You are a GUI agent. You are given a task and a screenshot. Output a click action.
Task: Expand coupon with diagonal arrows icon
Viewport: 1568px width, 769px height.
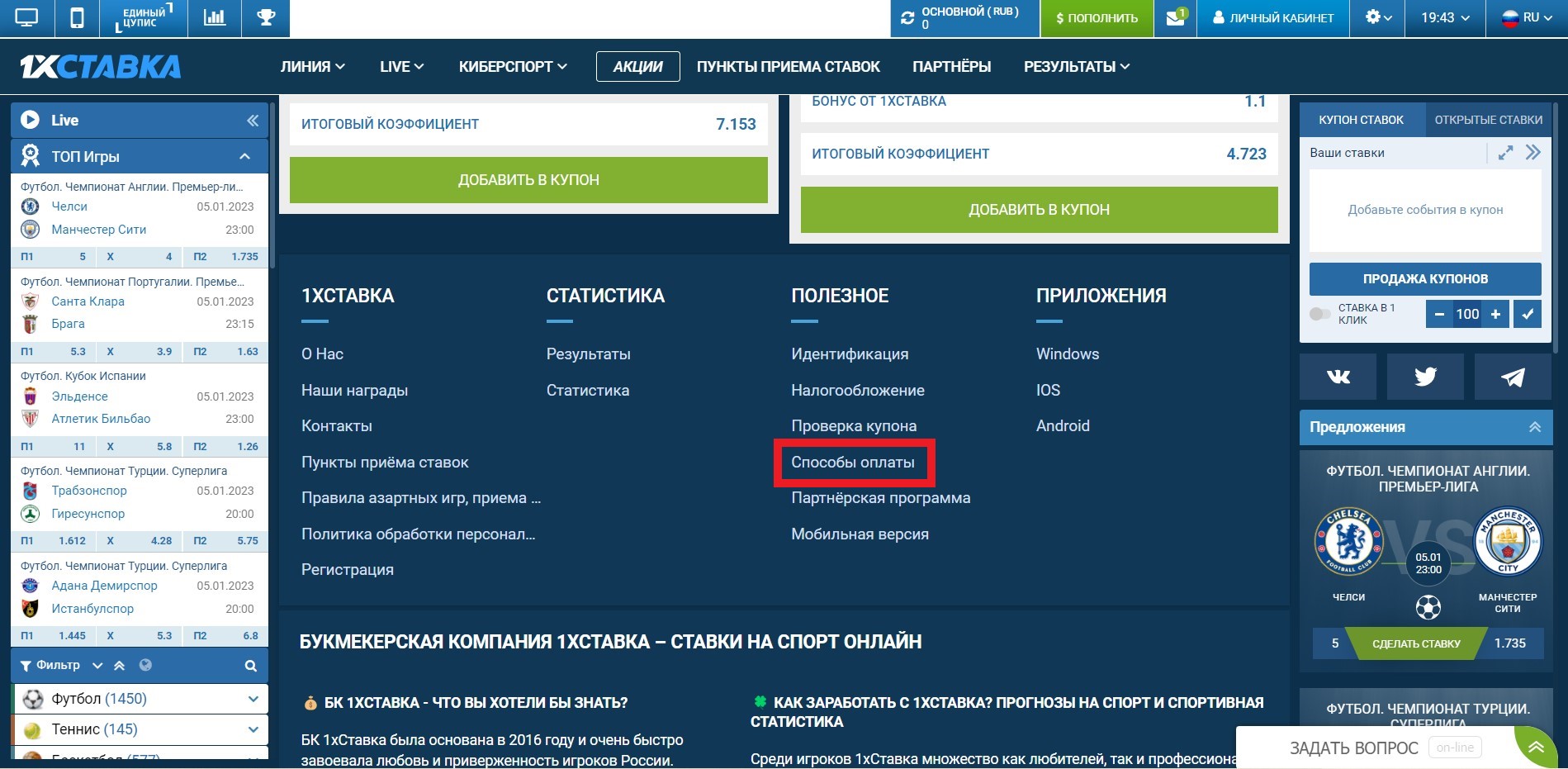click(x=1506, y=153)
